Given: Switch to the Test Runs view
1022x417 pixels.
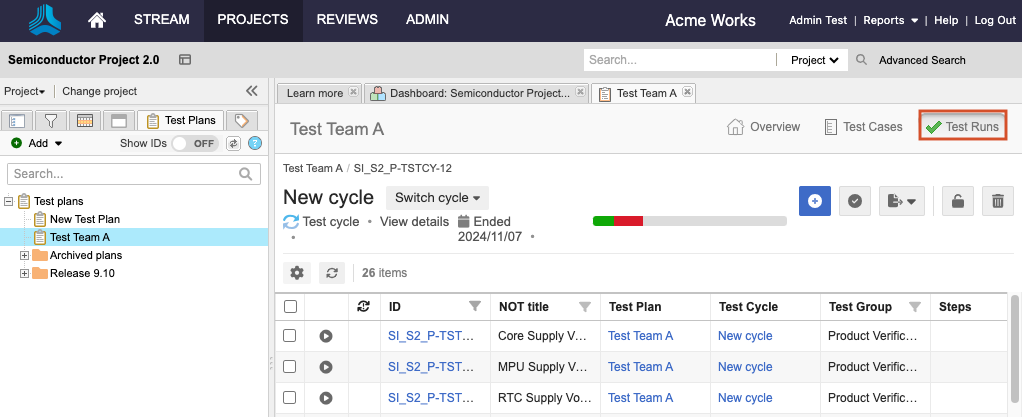Looking at the screenshot, I should [963, 126].
